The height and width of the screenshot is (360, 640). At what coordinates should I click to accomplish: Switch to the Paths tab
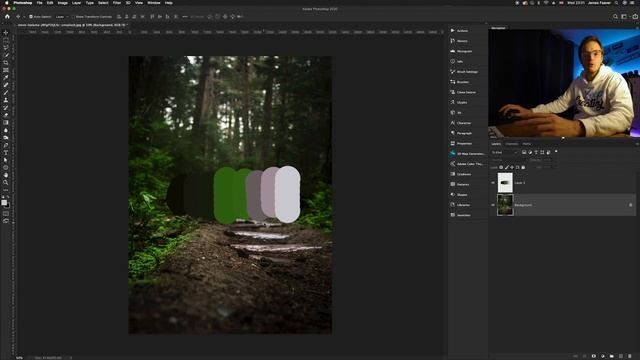[x=527, y=144]
